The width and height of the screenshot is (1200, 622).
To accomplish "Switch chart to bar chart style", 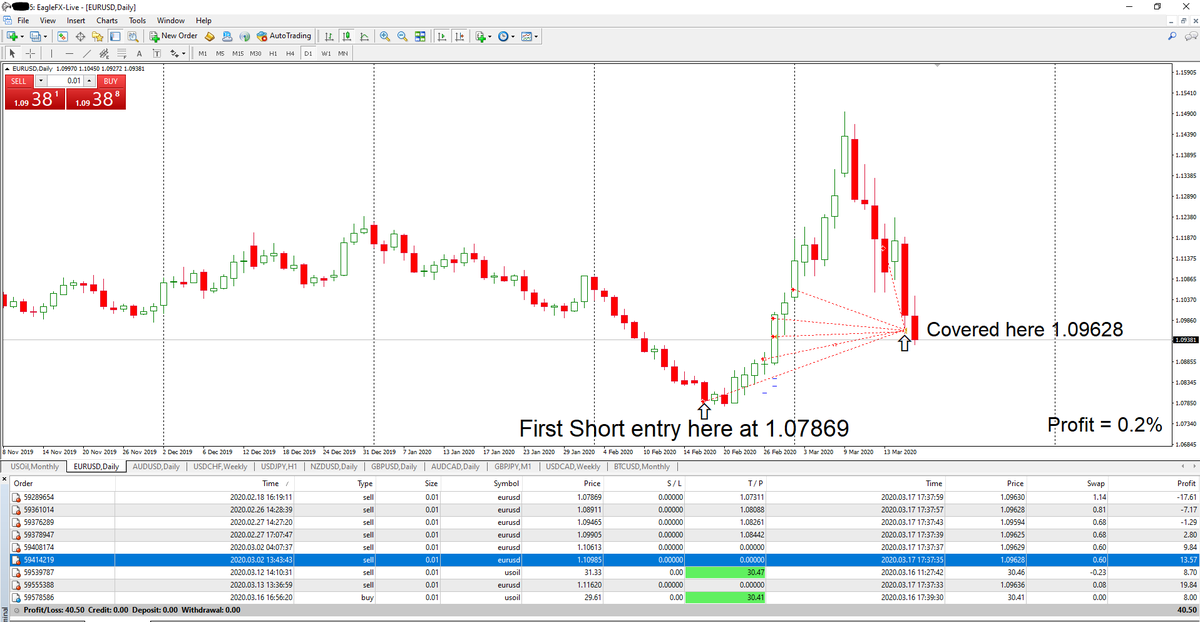I will [329, 36].
